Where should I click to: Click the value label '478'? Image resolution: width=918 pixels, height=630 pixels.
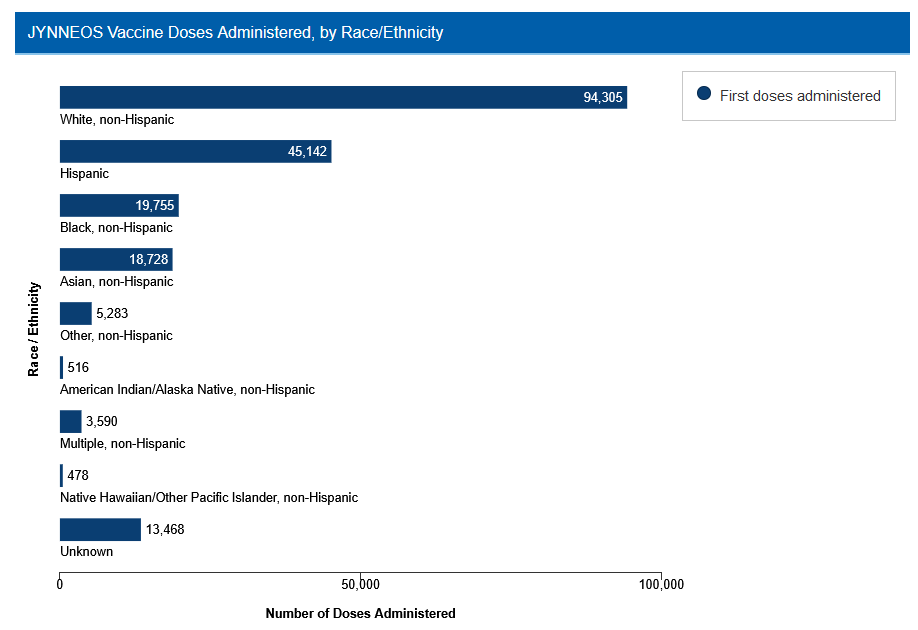(x=78, y=475)
